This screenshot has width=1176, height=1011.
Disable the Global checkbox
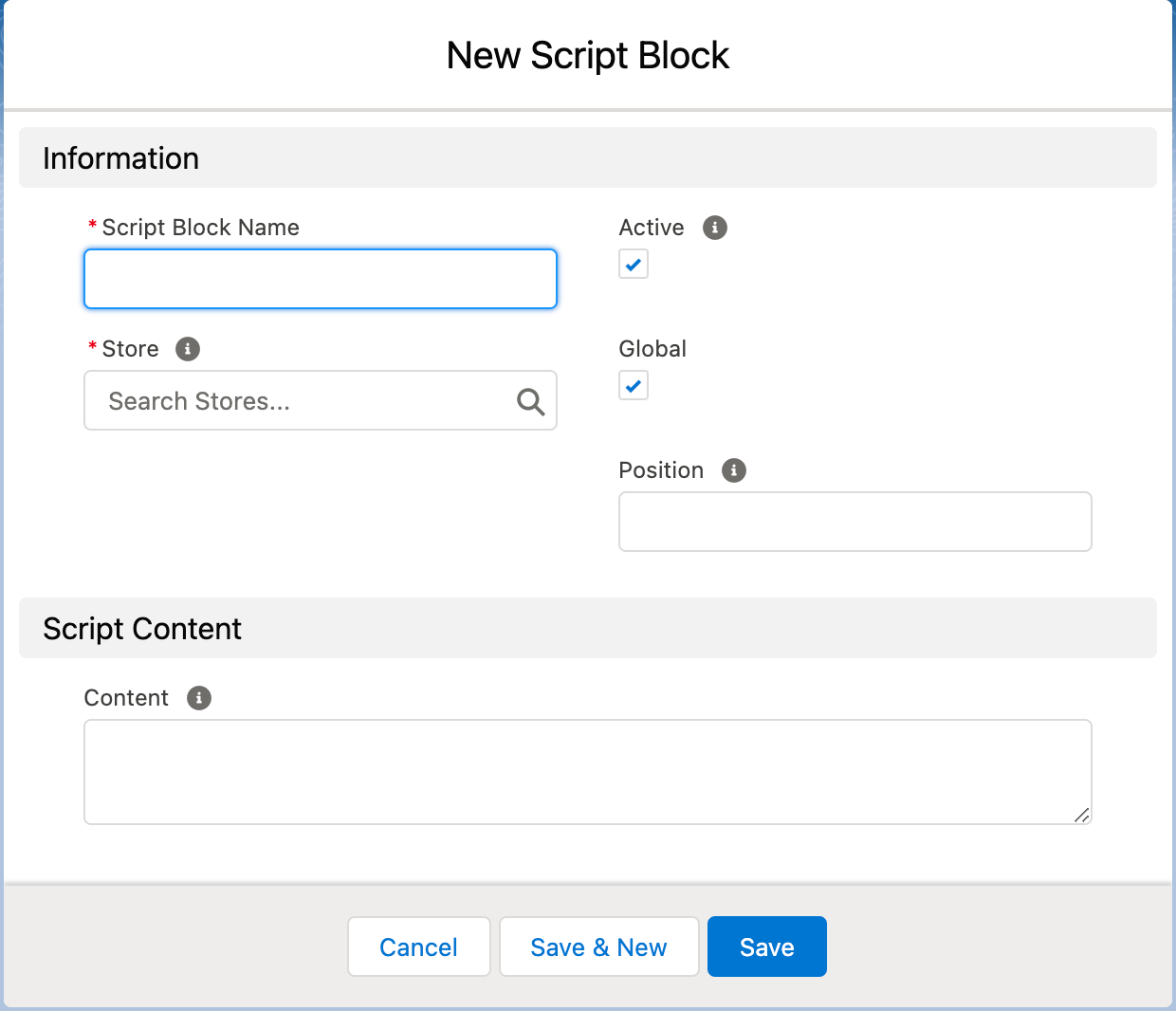[x=633, y=385]
